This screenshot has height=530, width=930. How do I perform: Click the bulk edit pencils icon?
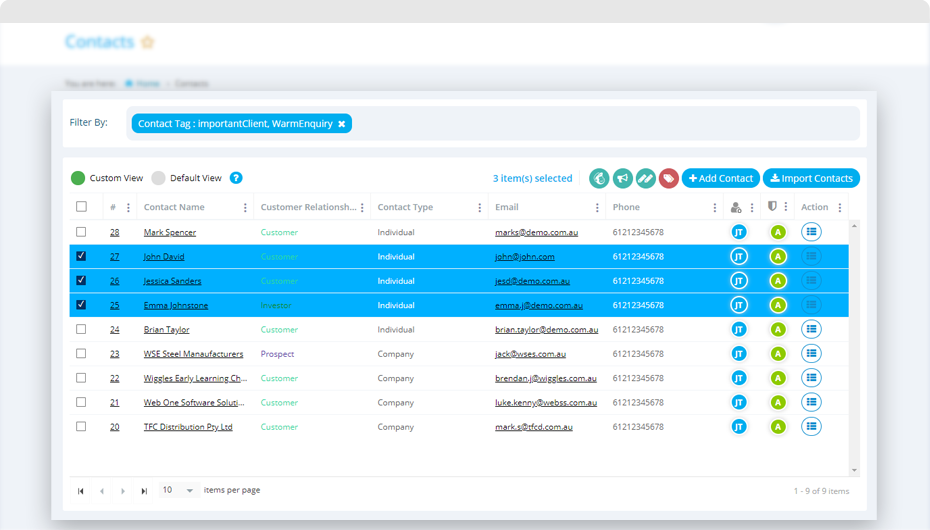tap(645, 178)
